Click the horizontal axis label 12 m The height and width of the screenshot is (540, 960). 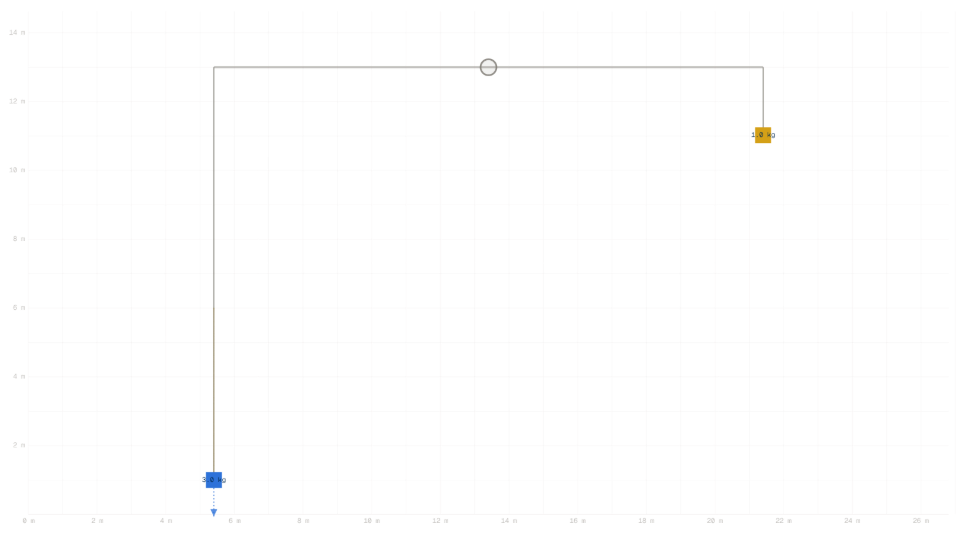click(x=440, y=521)
